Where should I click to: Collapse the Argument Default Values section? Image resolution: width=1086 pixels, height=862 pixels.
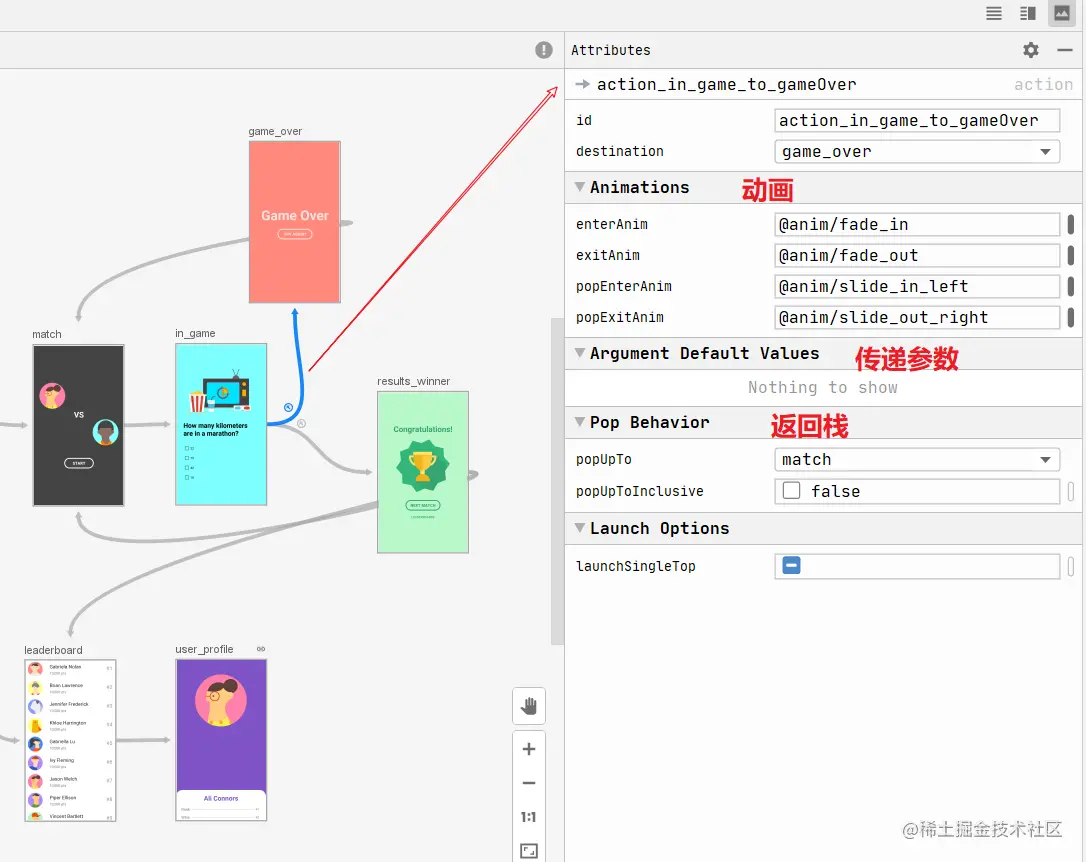tap(580, 353)
